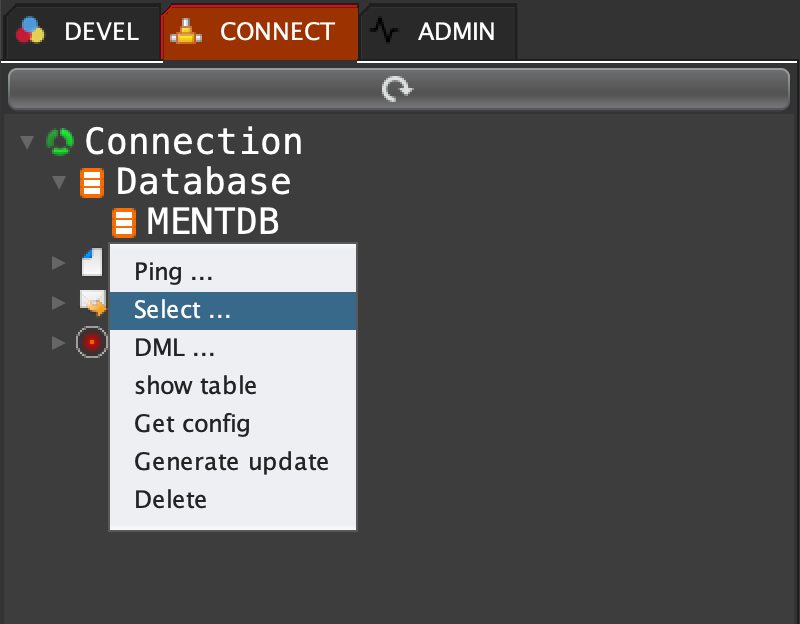Expand the mail envelope tree node
Screen dimensions: 800x624
point(59,302)
